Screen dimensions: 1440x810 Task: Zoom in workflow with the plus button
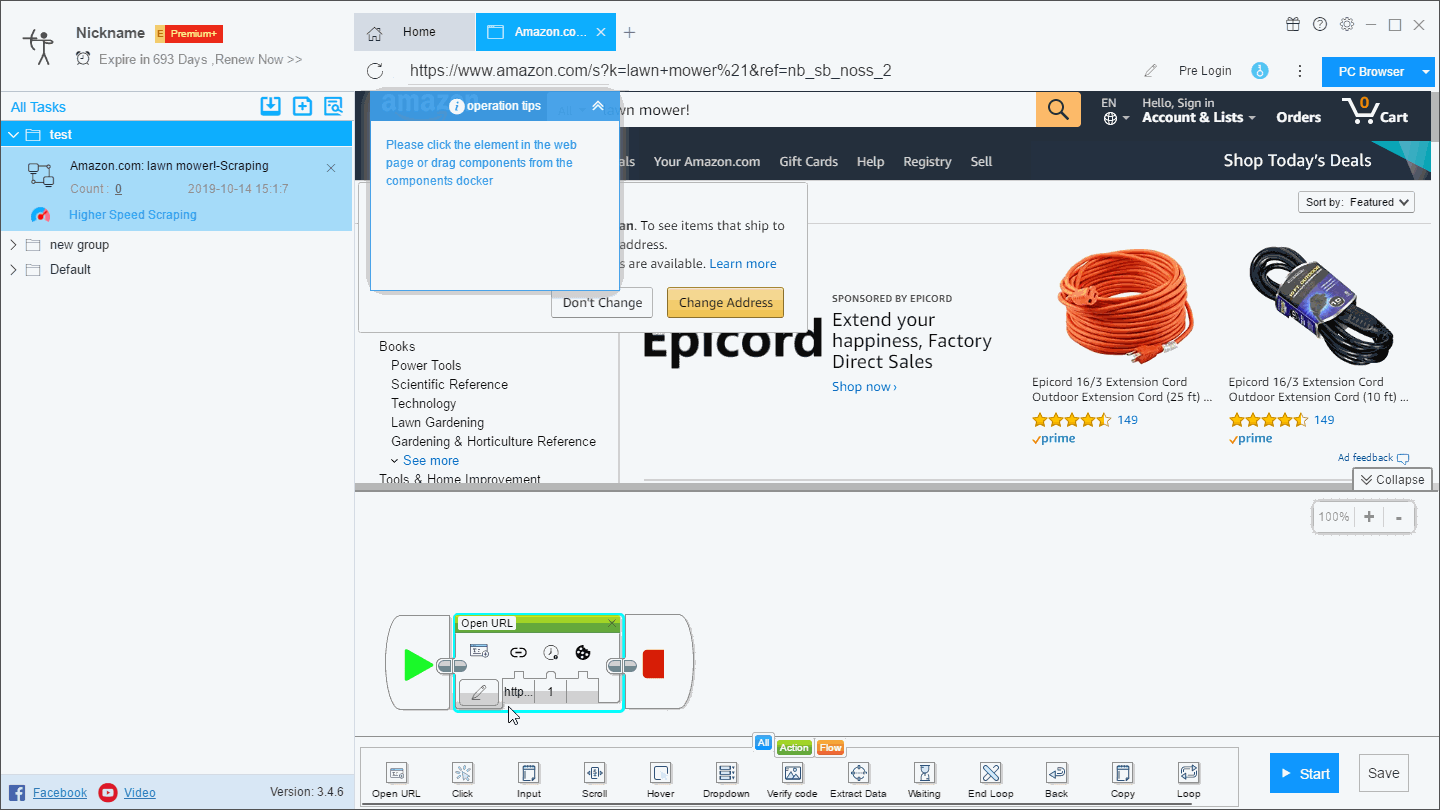pos(1368,517)
